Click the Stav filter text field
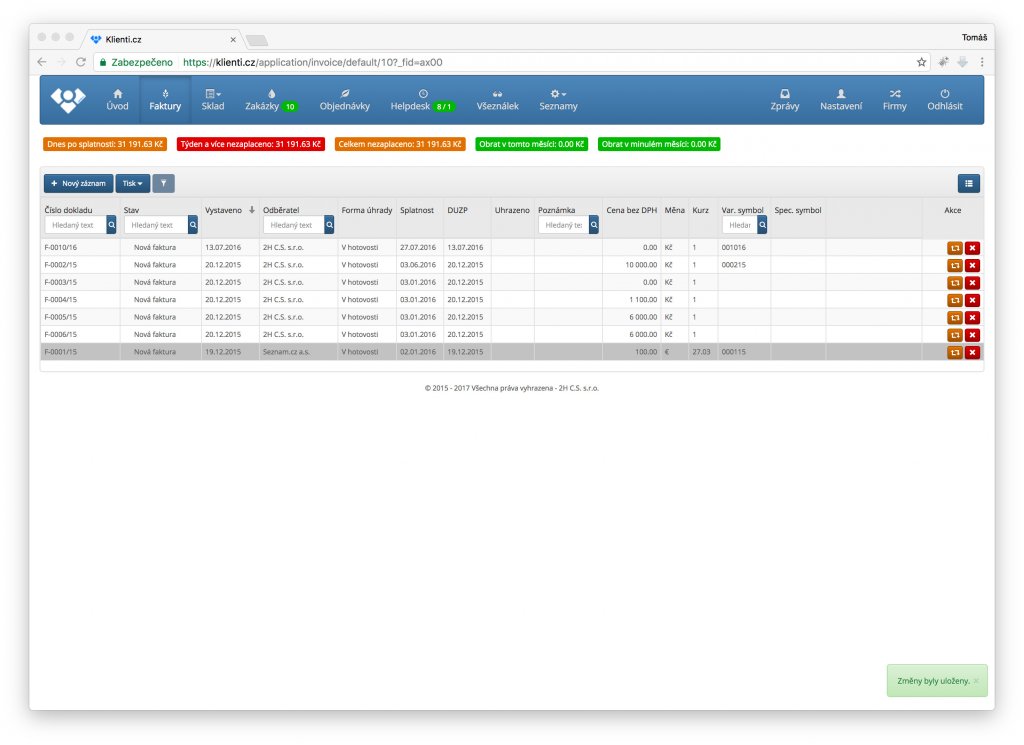The image size is (1024, 745). coord(156,225)
